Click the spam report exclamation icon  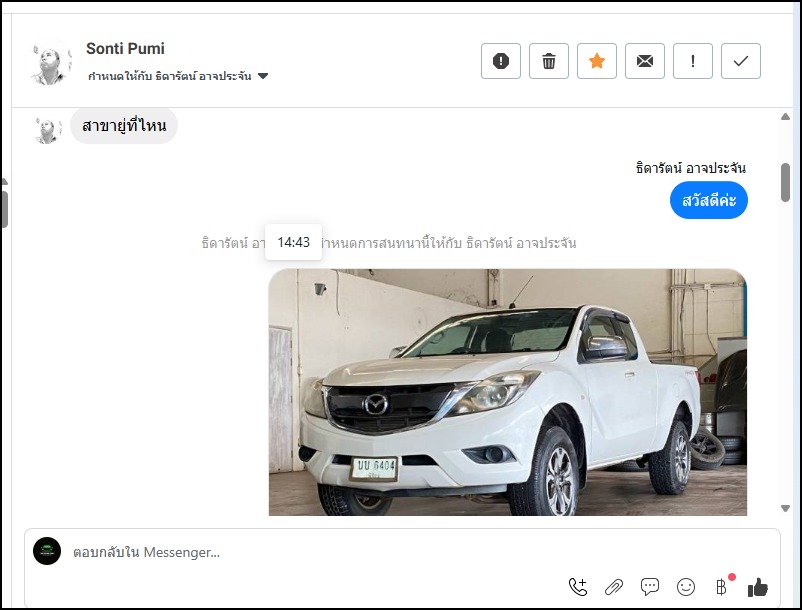[501, 61]
